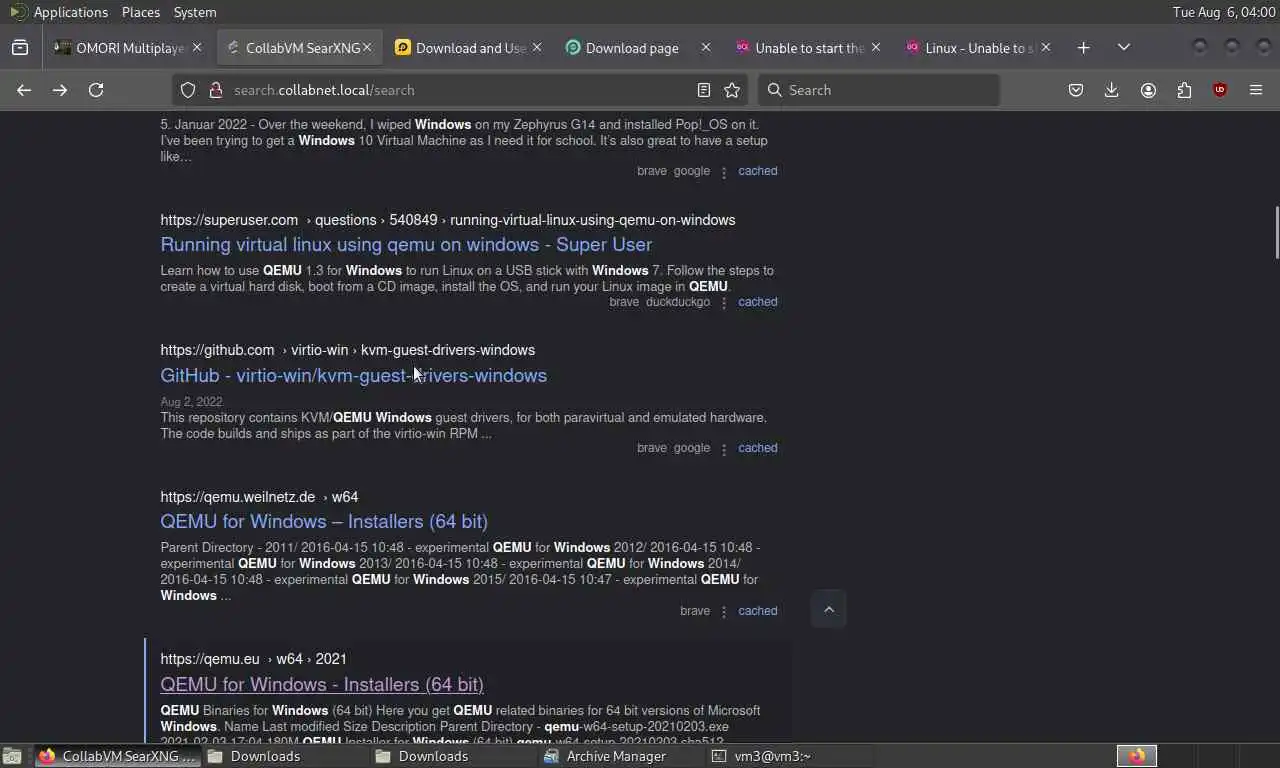Click the back-to-top arrow button

829,609
